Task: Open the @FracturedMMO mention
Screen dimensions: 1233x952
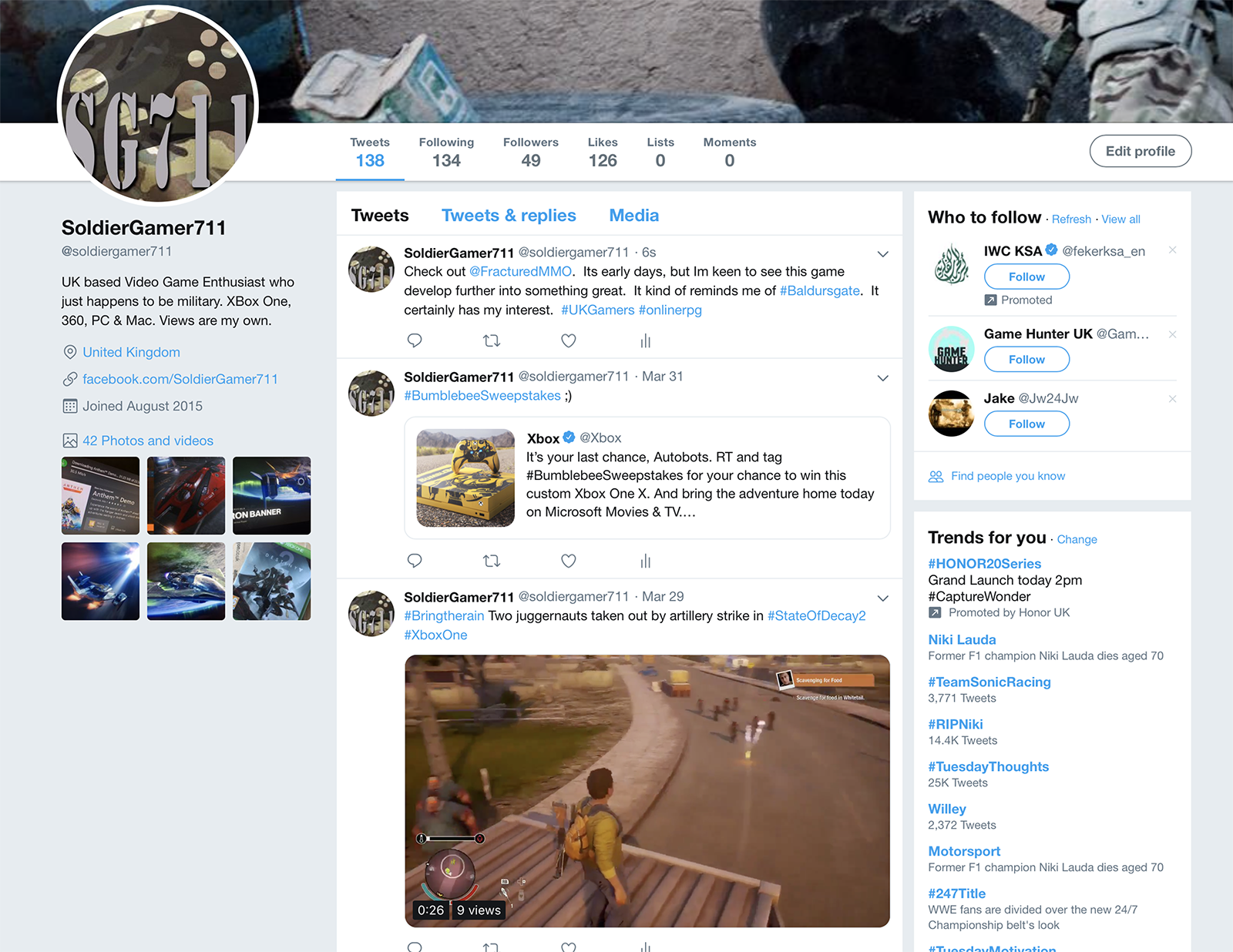Action: (520, 271)
